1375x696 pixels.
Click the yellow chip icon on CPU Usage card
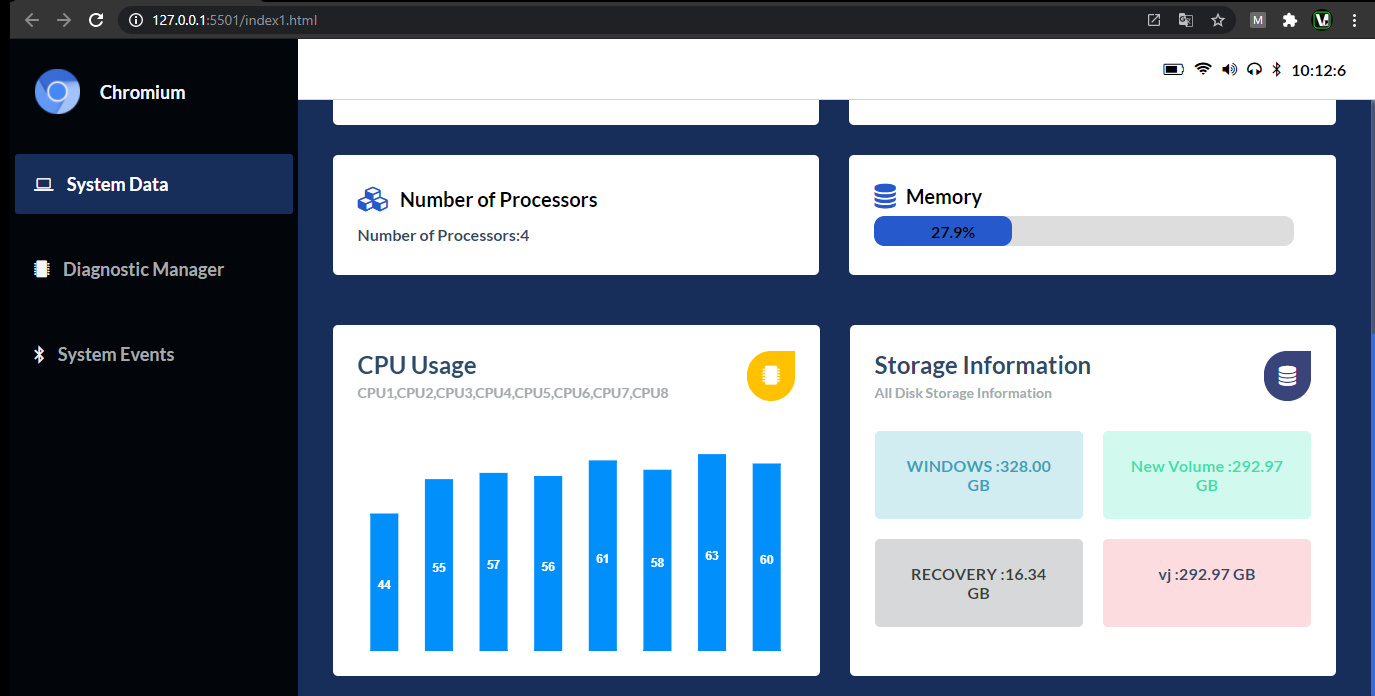770,376
